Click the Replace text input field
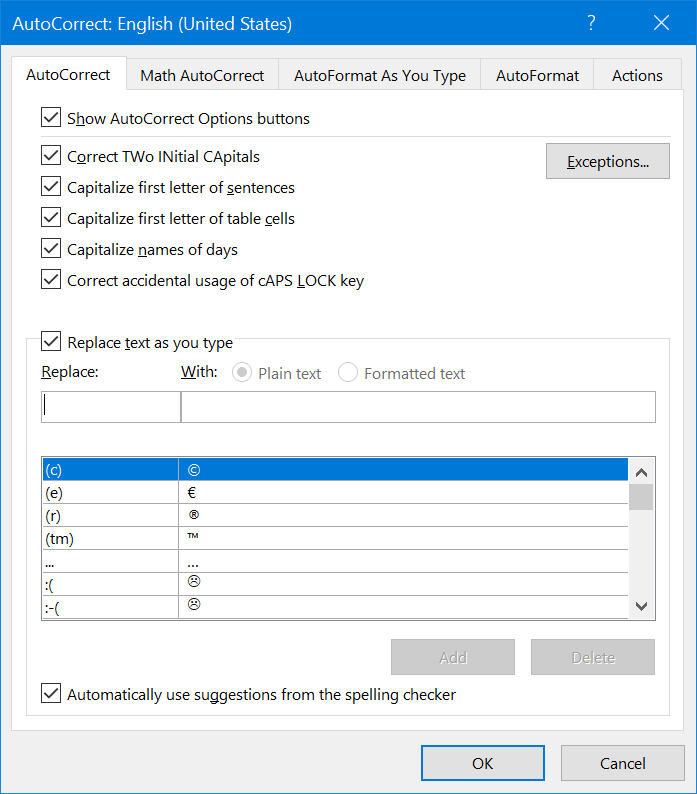This screenshot has width=697, height=794. click(x=110, y=407)
